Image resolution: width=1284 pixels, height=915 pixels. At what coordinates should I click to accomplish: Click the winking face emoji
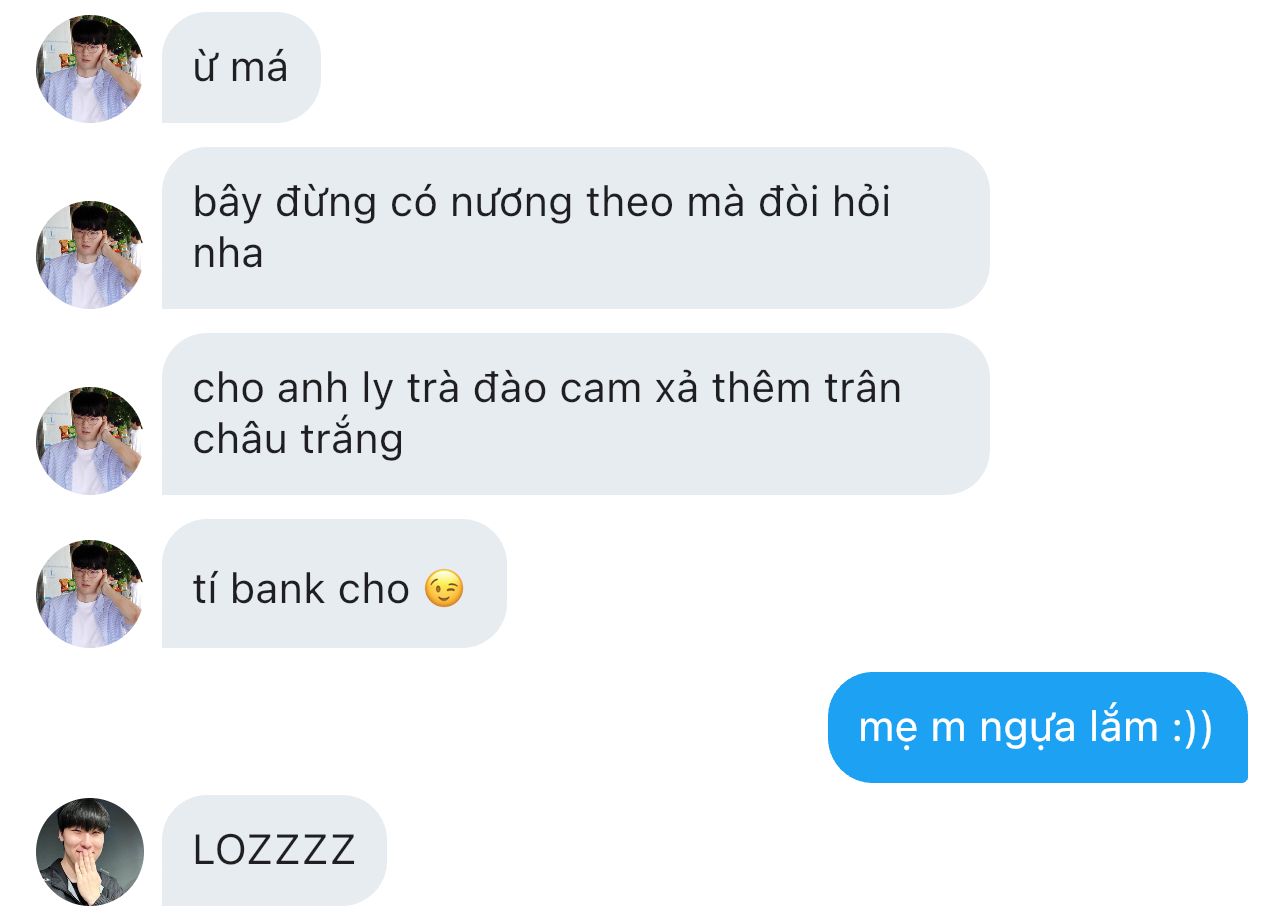[x=444, y=588]
